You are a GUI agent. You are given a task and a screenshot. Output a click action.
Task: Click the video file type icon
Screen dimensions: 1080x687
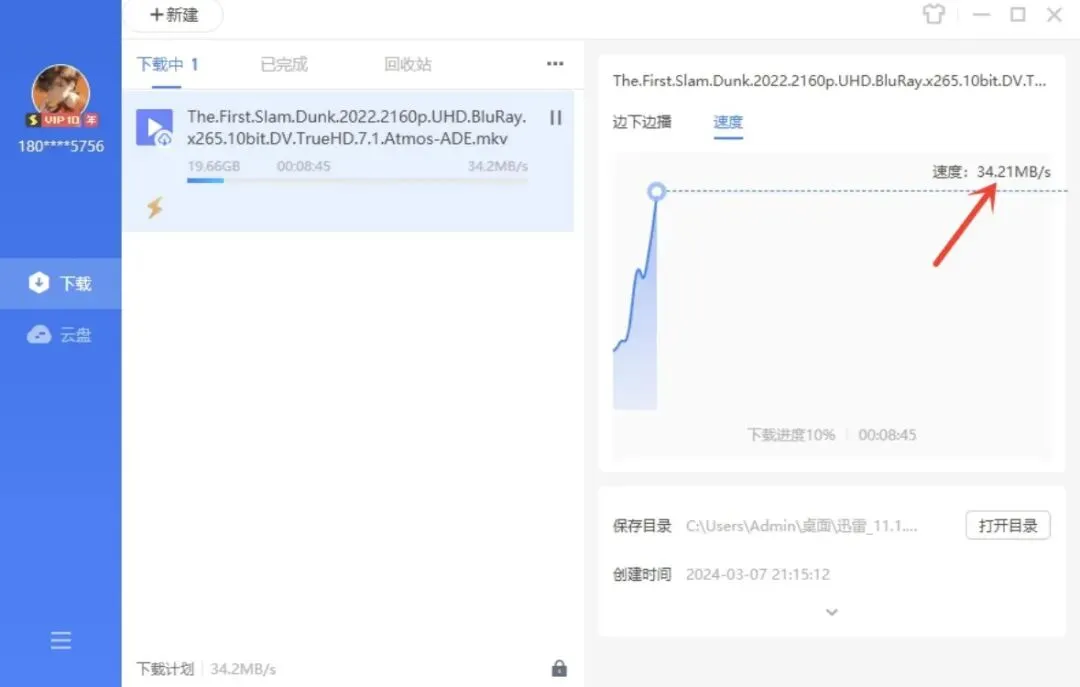pyautogui.click(x=154, y=127)
